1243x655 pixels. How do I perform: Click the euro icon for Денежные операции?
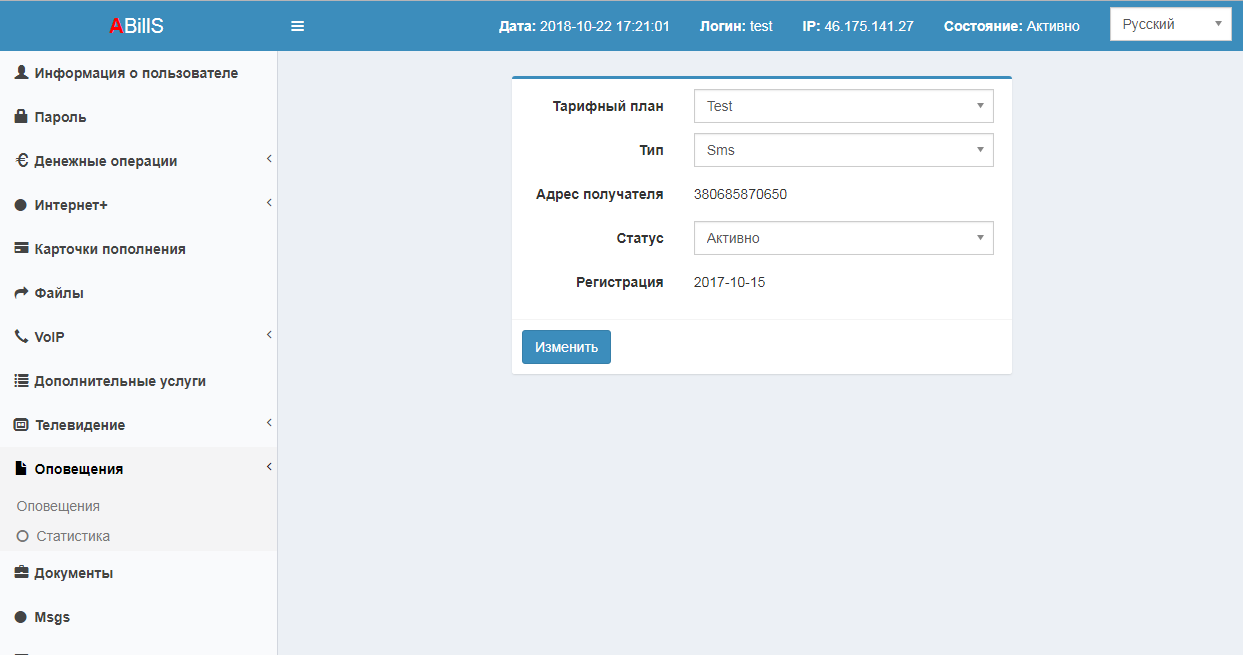[21, 161]
